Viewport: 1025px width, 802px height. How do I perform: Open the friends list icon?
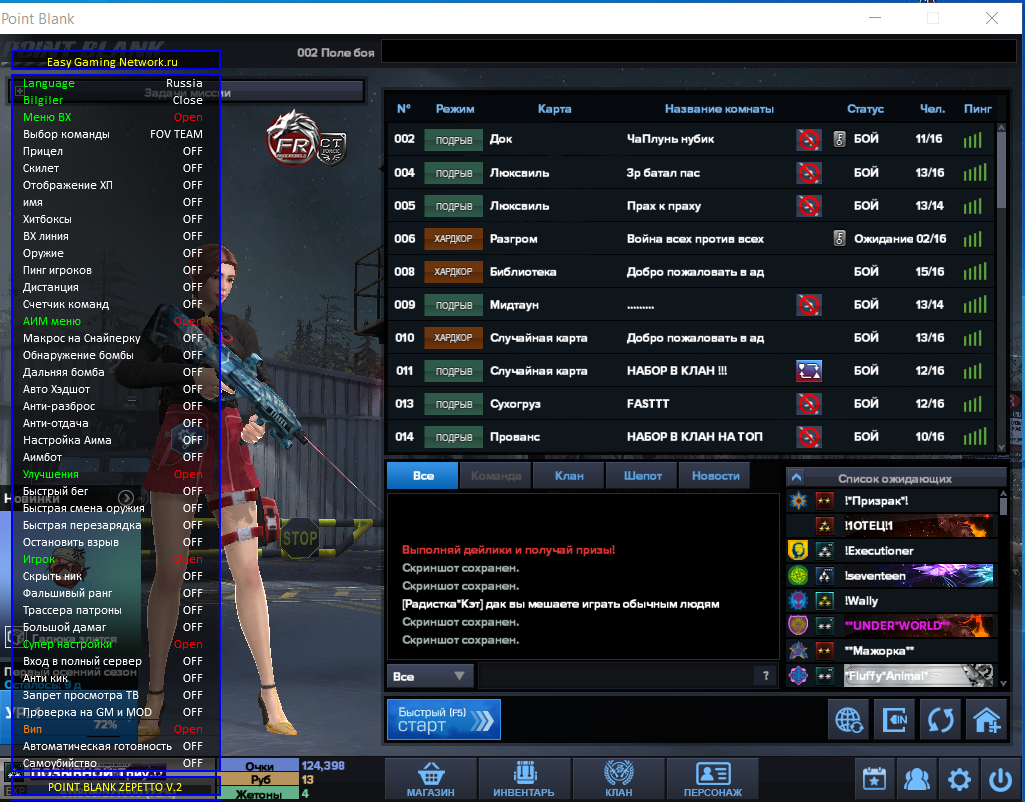pos(916,780)
